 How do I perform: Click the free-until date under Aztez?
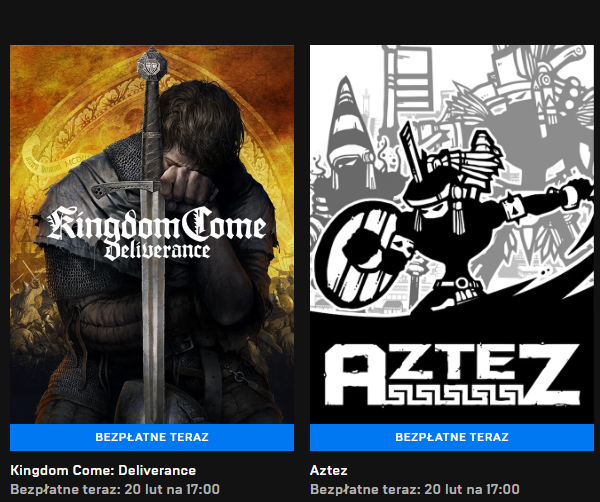pos(415,489)
